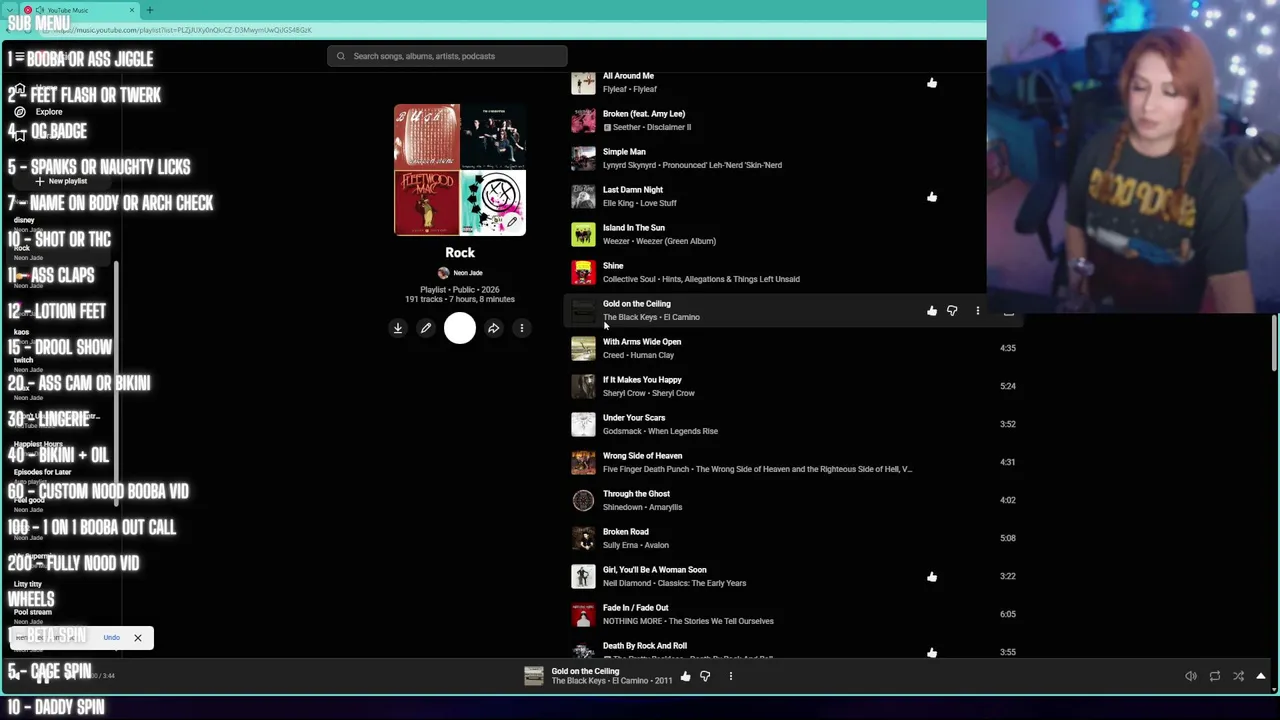The width and height of the screenshot is (1280, 720).
Task: Open the now-playing album thumbnail in player bar
Action: (x=534, y=677)
